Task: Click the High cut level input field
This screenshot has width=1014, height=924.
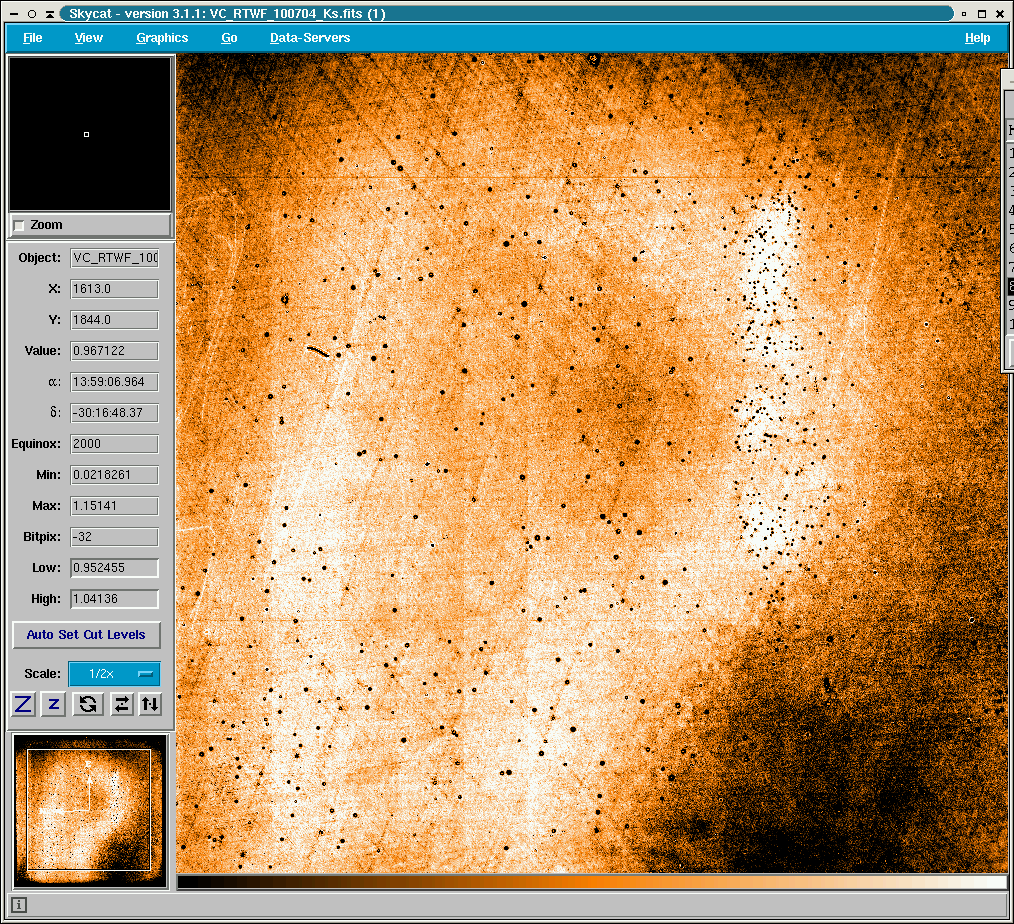Action: pos(114,599)
